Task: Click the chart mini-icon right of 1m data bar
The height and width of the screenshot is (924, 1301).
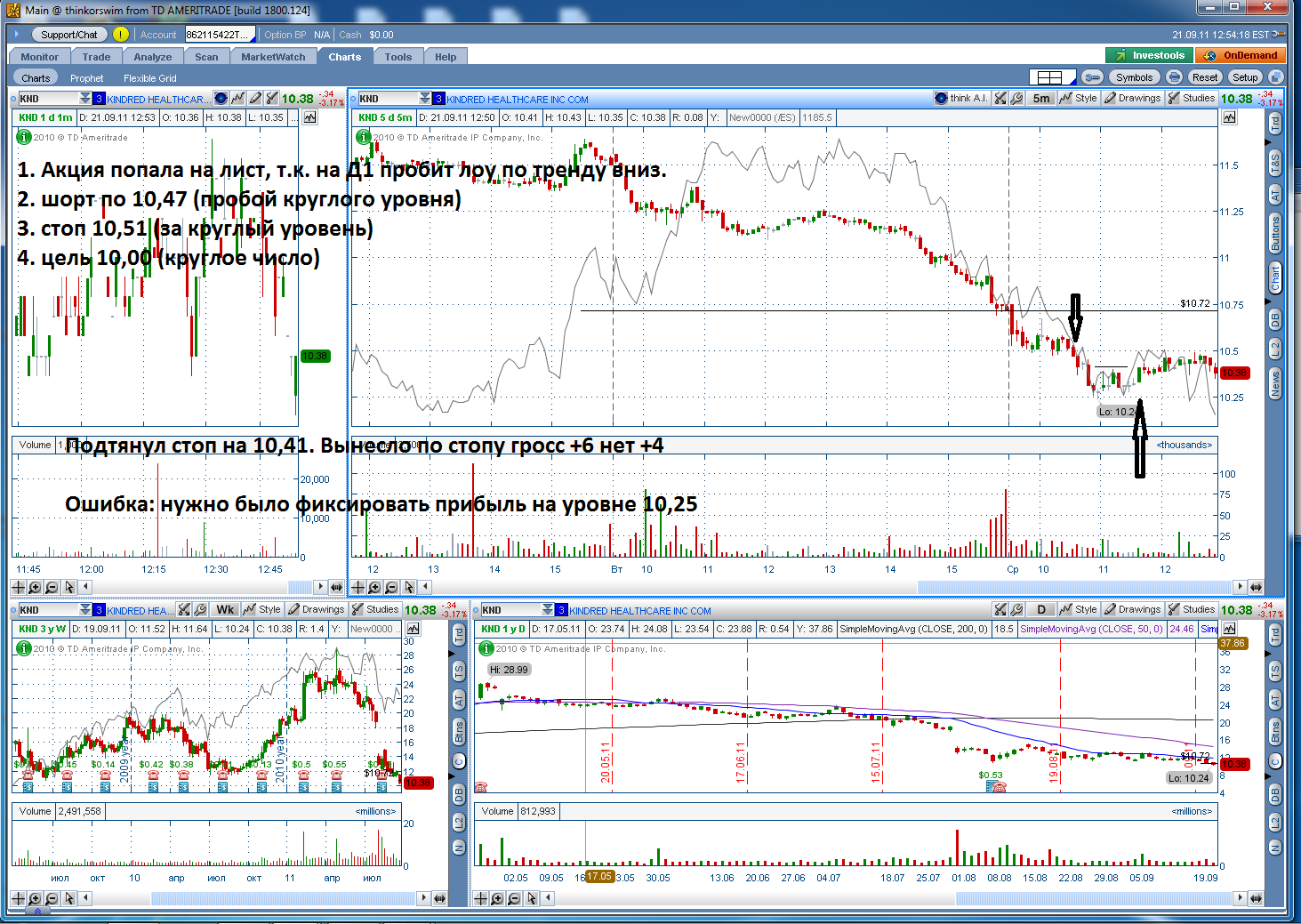Action: pyautogui.click(x=309, y=117)
